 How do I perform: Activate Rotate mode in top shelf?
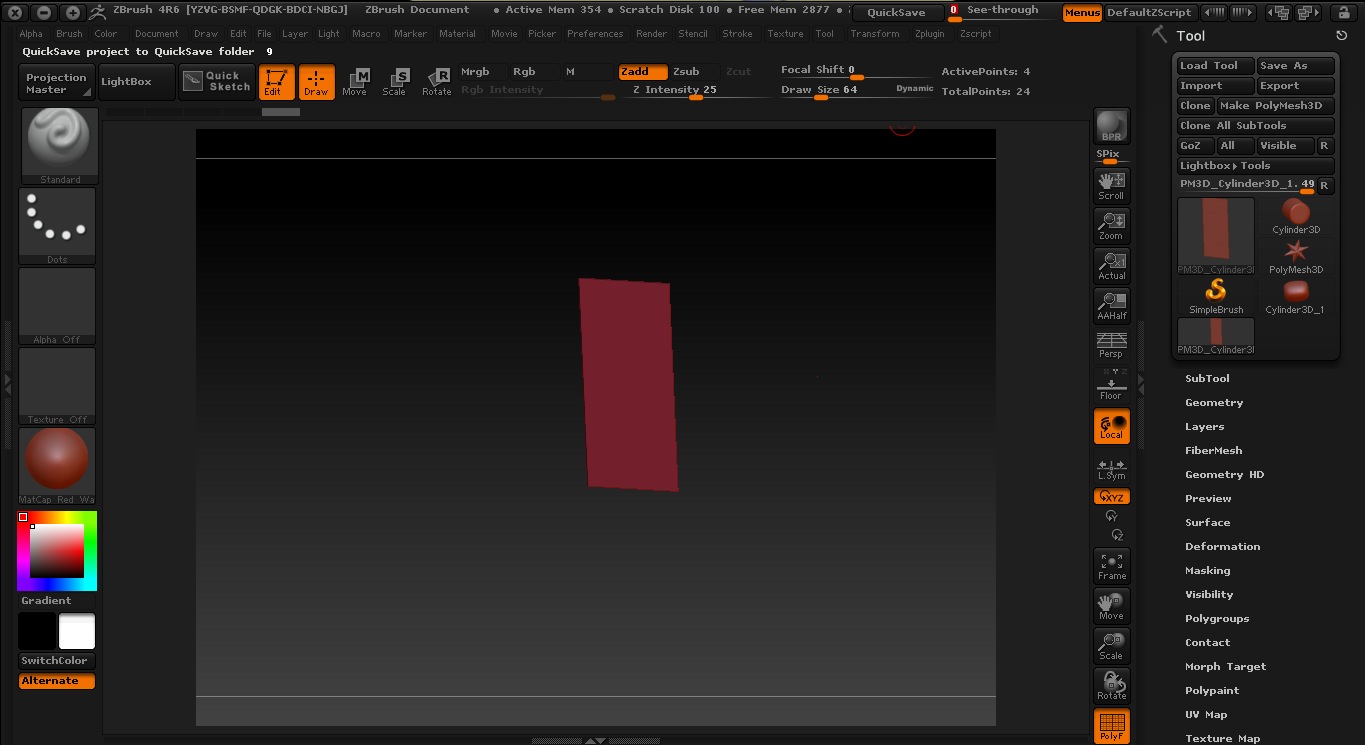[x=437, y=82]
